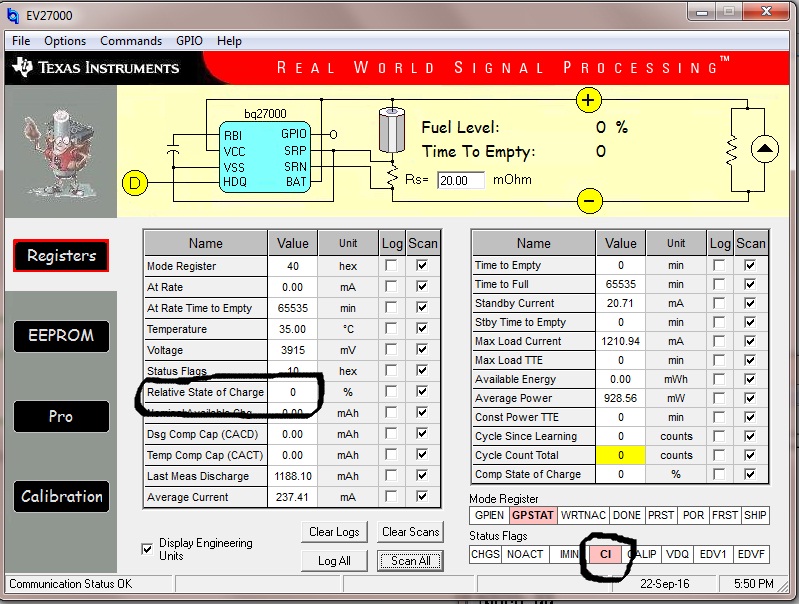Click the Max Load Current value 1210.94

click(621, 341)
